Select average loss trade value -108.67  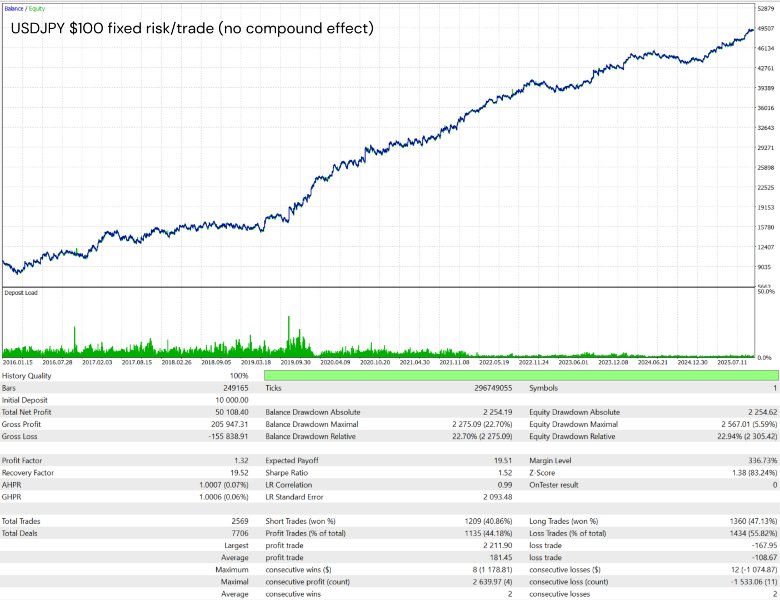765,558
